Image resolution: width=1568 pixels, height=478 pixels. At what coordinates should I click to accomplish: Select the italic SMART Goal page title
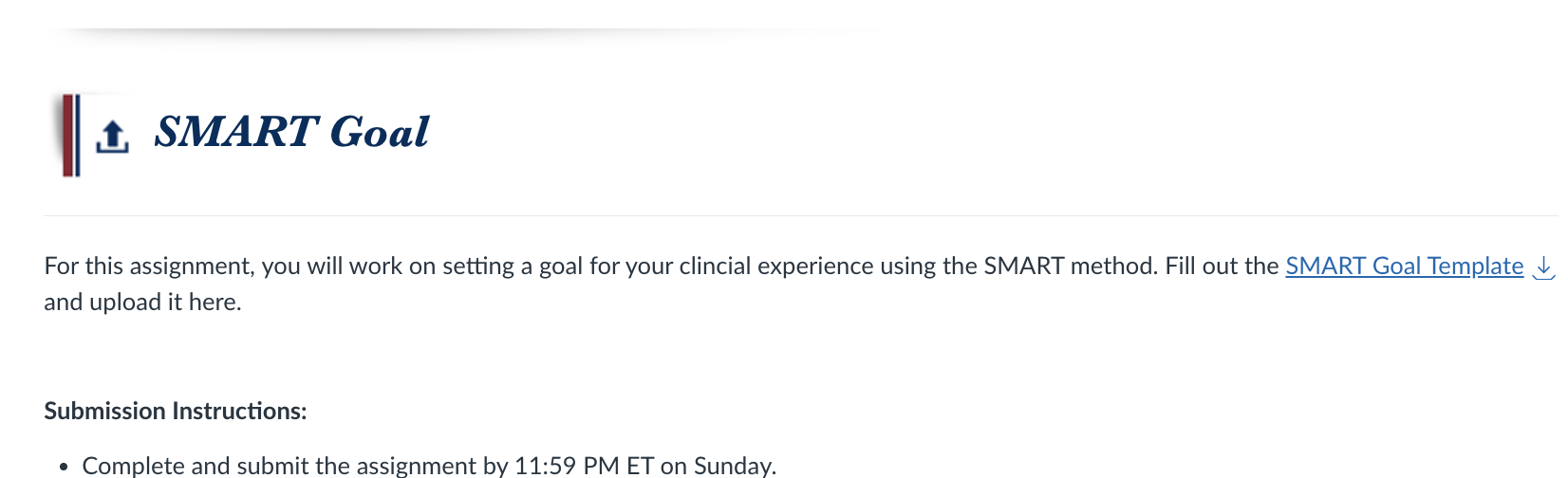[x=292, y=132]
